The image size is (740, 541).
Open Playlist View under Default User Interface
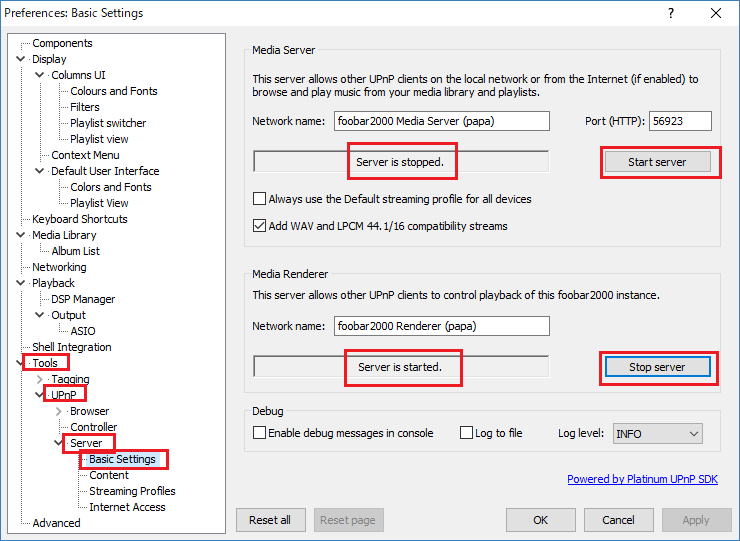point(99,203)
